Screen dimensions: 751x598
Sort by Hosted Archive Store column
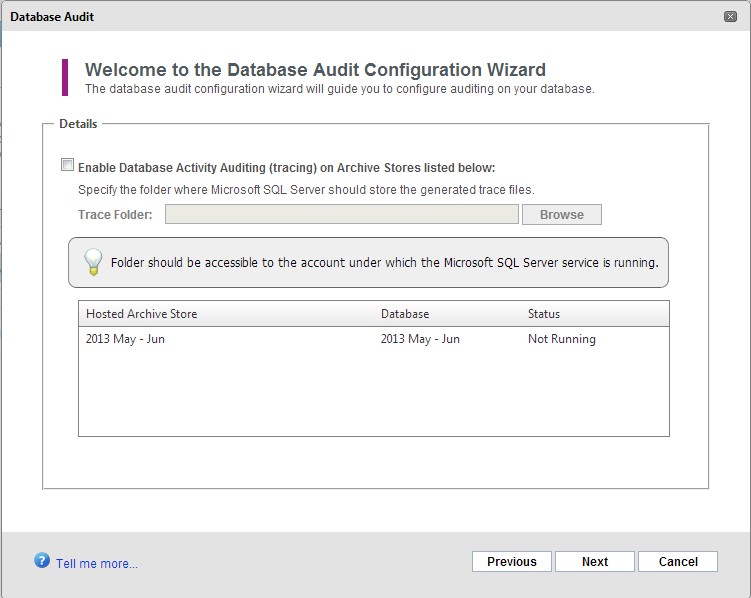point(141,314)
